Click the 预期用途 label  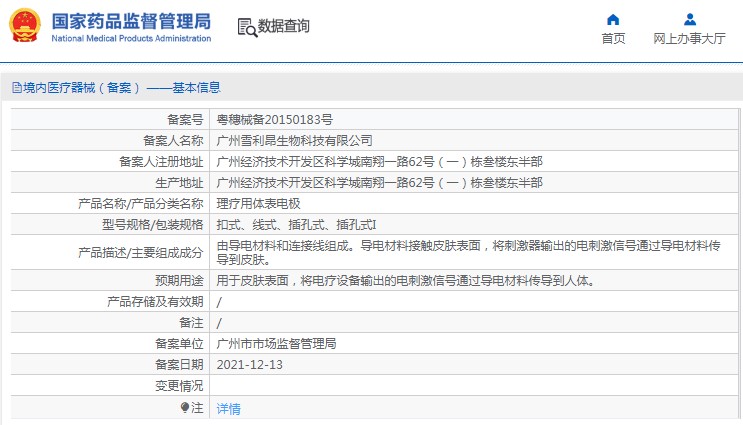[180, 281]
